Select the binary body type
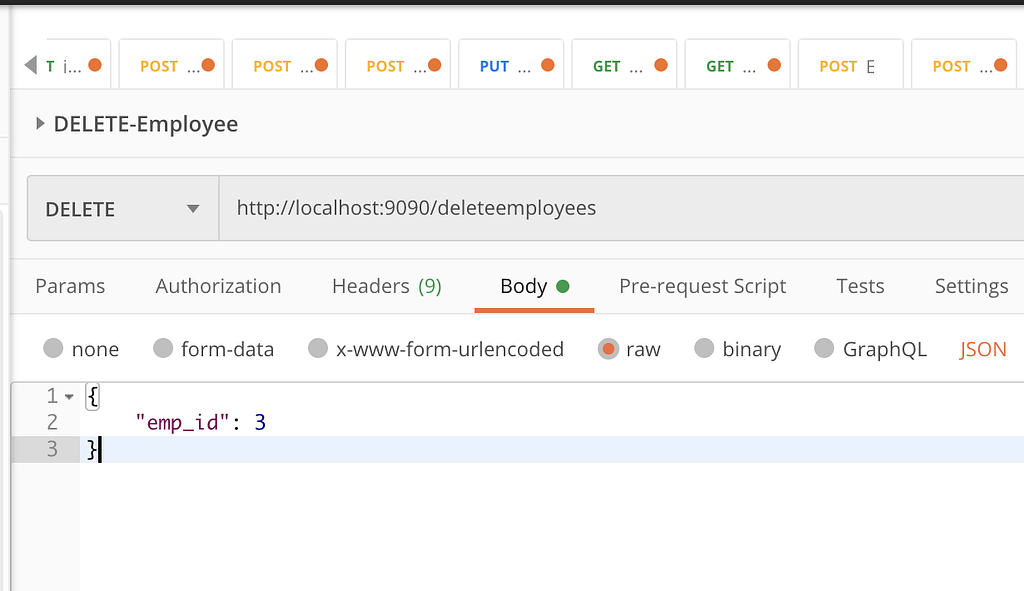1024x591 pixels. pyautogui.click(x=704, y=348)
